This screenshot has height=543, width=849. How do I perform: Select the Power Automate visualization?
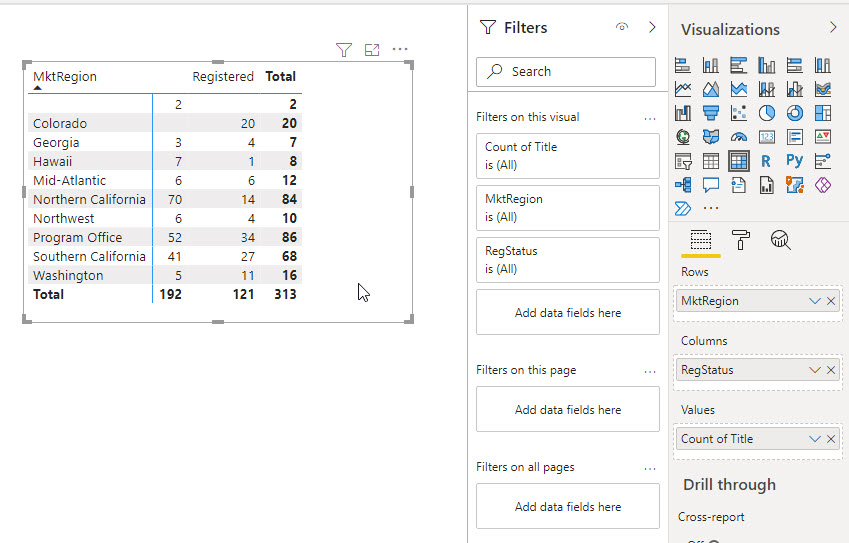[x=683, y=208]
